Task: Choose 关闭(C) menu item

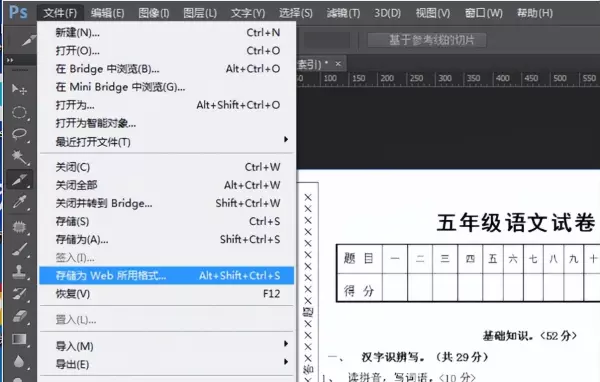Action: coord(167,167)
